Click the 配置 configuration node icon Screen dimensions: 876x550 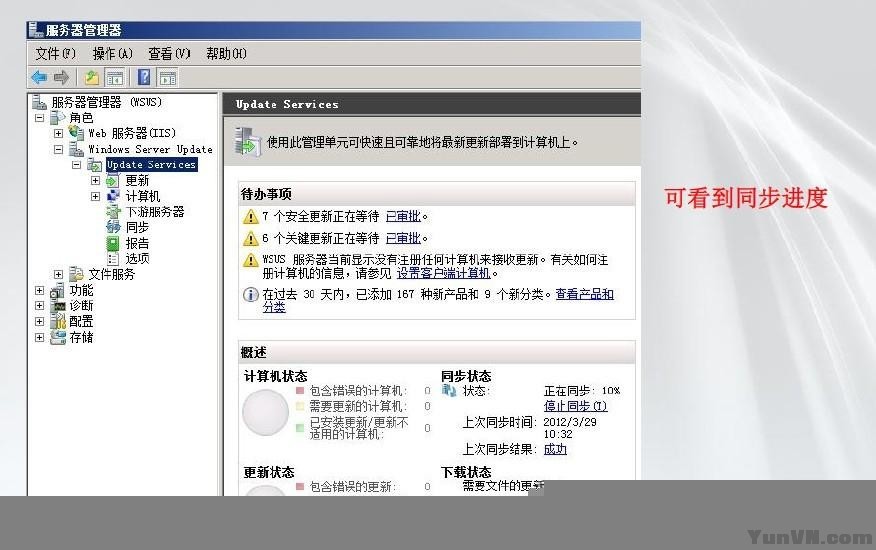pos(58,321)
